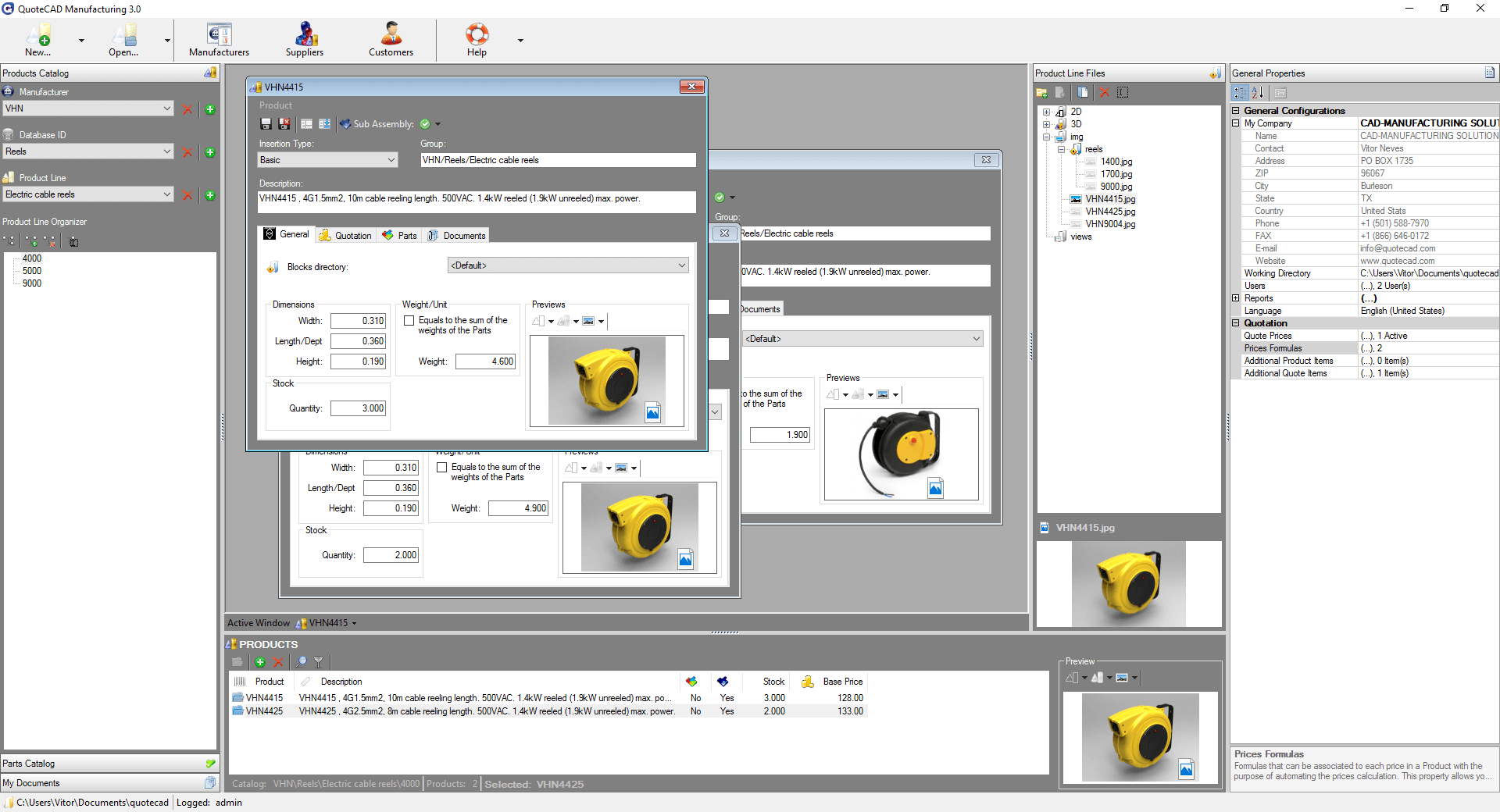Expand the 3D folder in file tree

(1046, 124)
